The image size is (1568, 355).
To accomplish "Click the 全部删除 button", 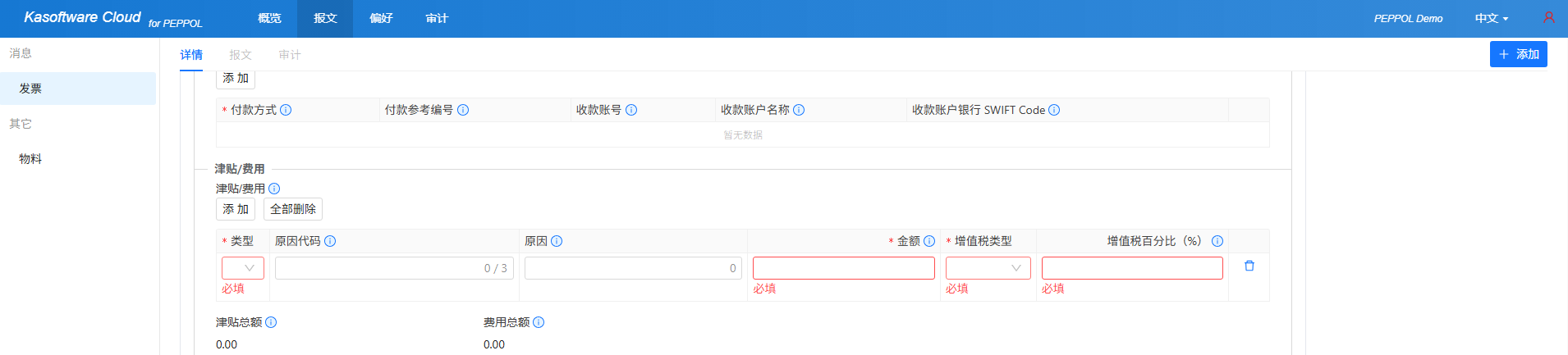I will 293,209.
